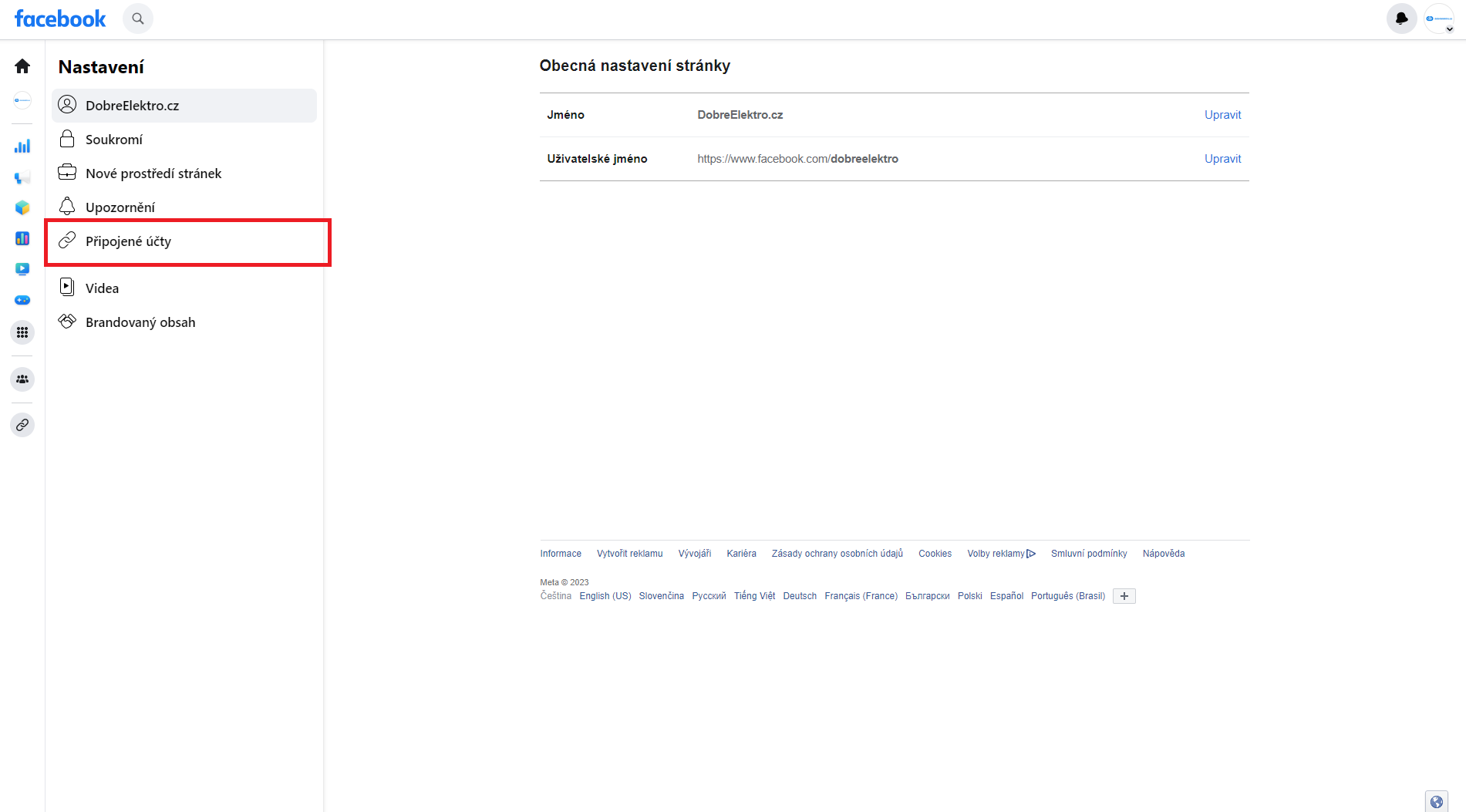Open the account menu via the profile avatar
1466x812 pixels.
coord(1439,19)
